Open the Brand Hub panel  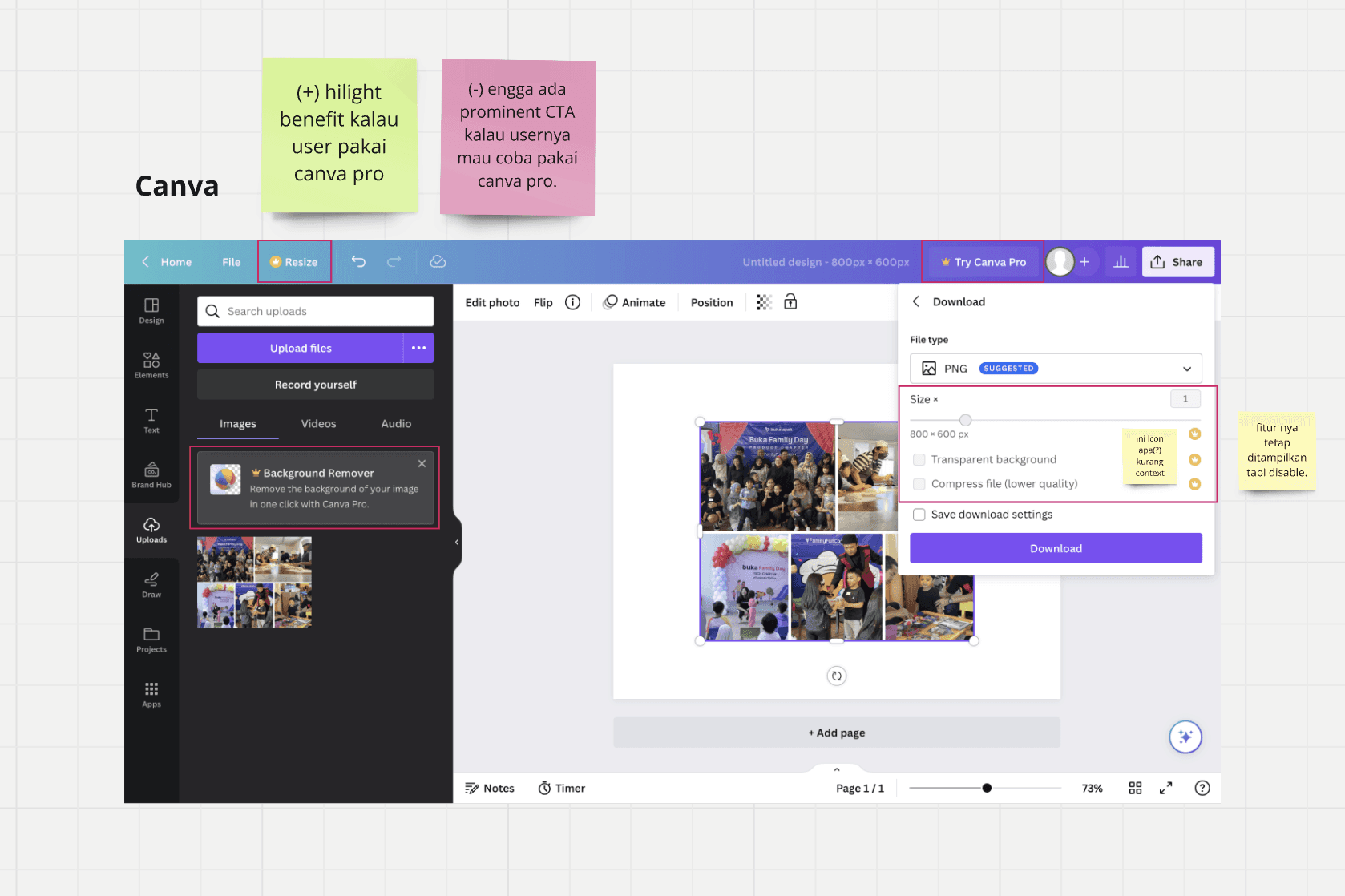pyautogui.click(x=151, y=475)
